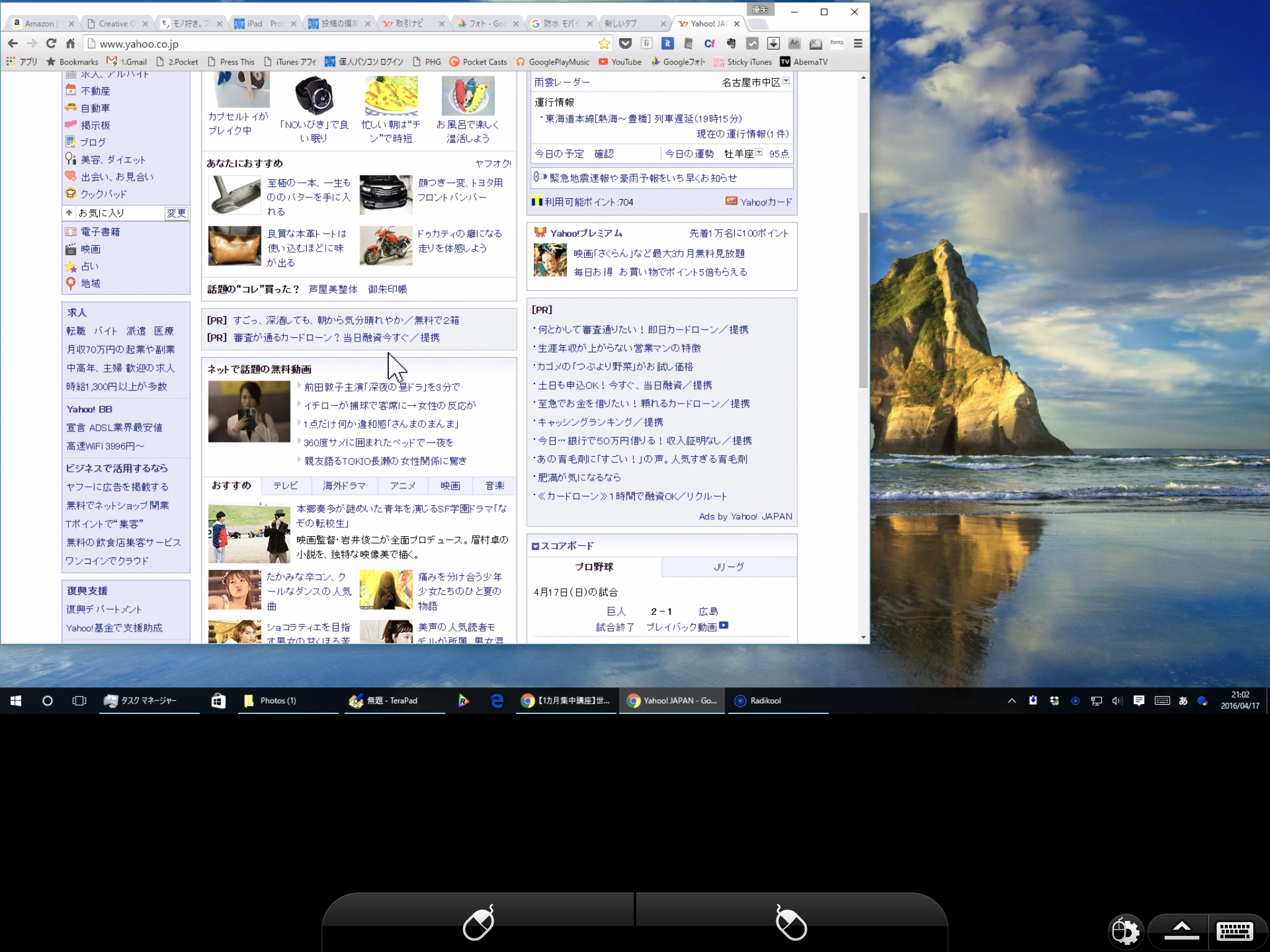The image size is (1270, 952).
Task: Open the 前田敦子 video thumbnail
Action: coord(249,412)
